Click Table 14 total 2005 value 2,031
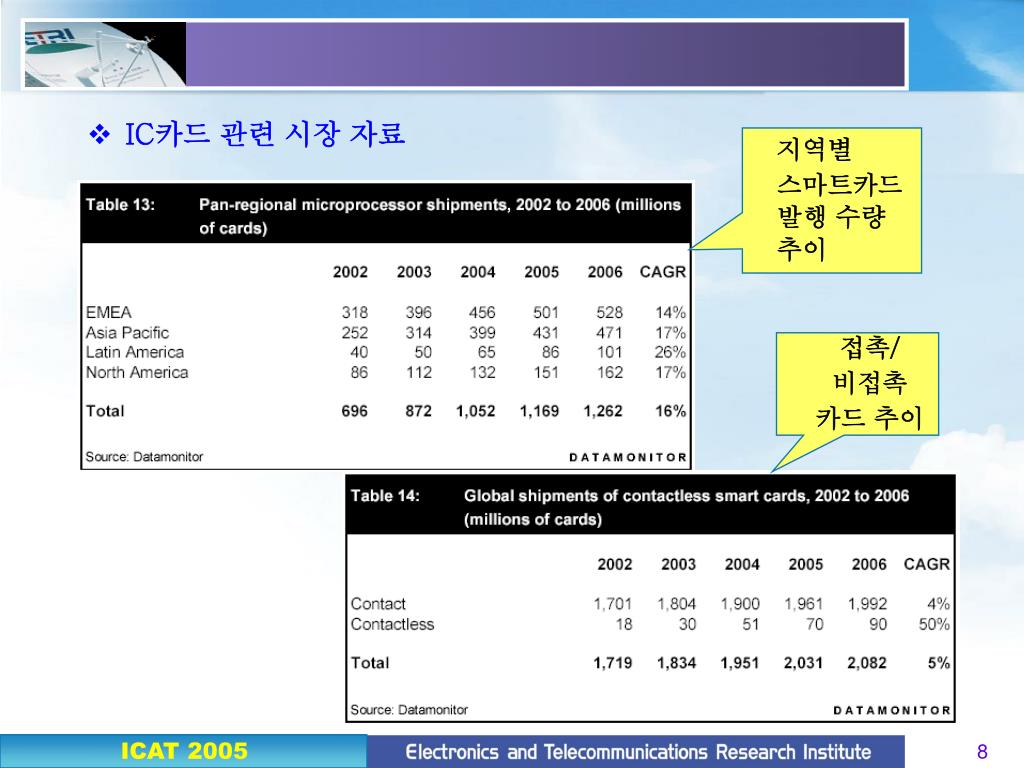 803,663
